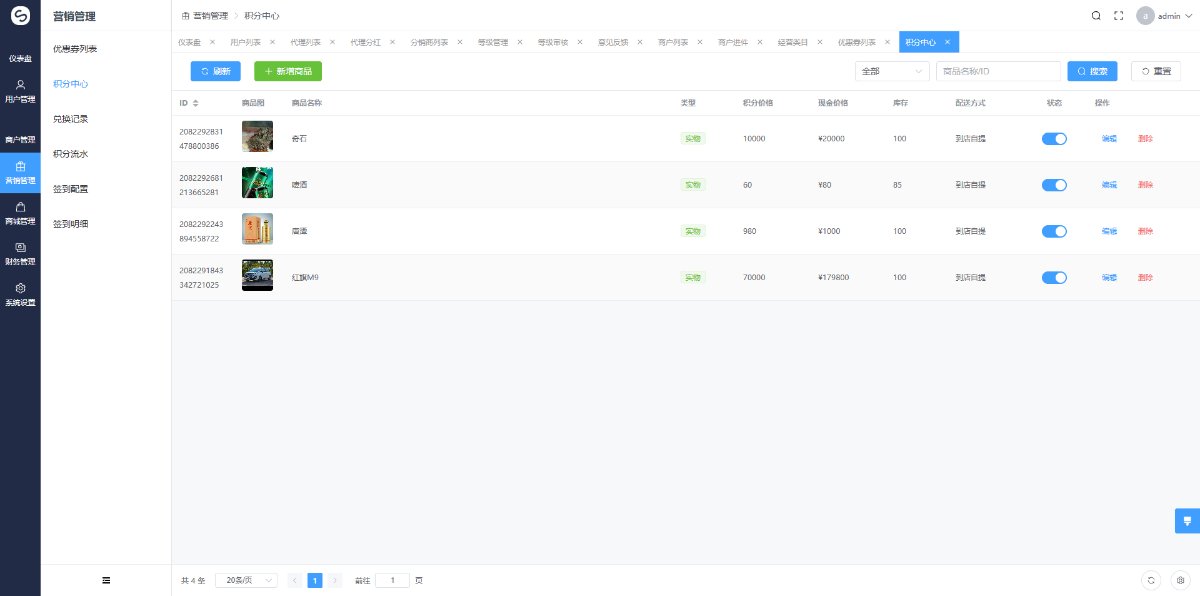Click the 重置 reset button
The width and height of the screenshot is (1200, 596).
coord(1156,71)
